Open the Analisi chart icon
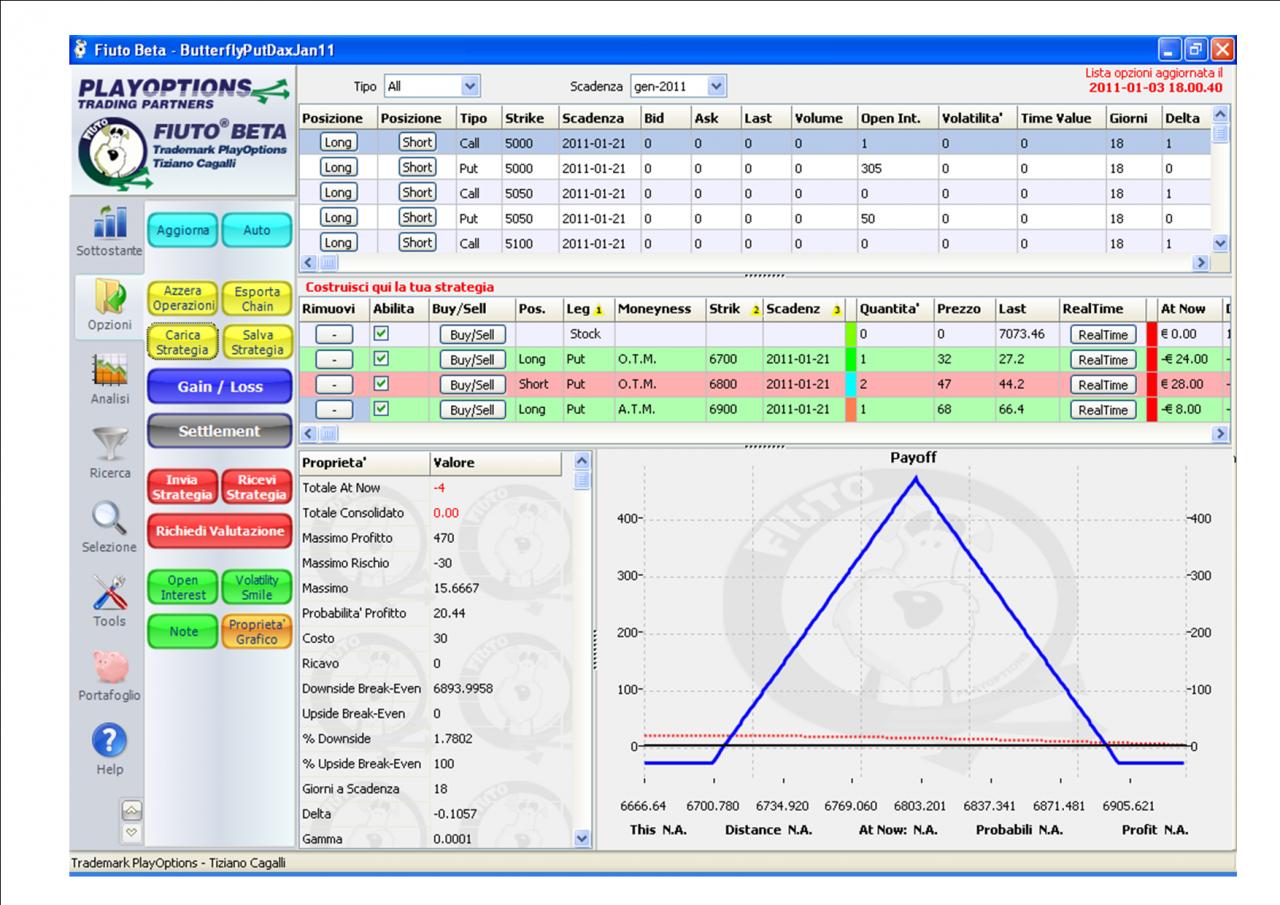The width and height of the screenshot is (1280, 905). point(109,371)
